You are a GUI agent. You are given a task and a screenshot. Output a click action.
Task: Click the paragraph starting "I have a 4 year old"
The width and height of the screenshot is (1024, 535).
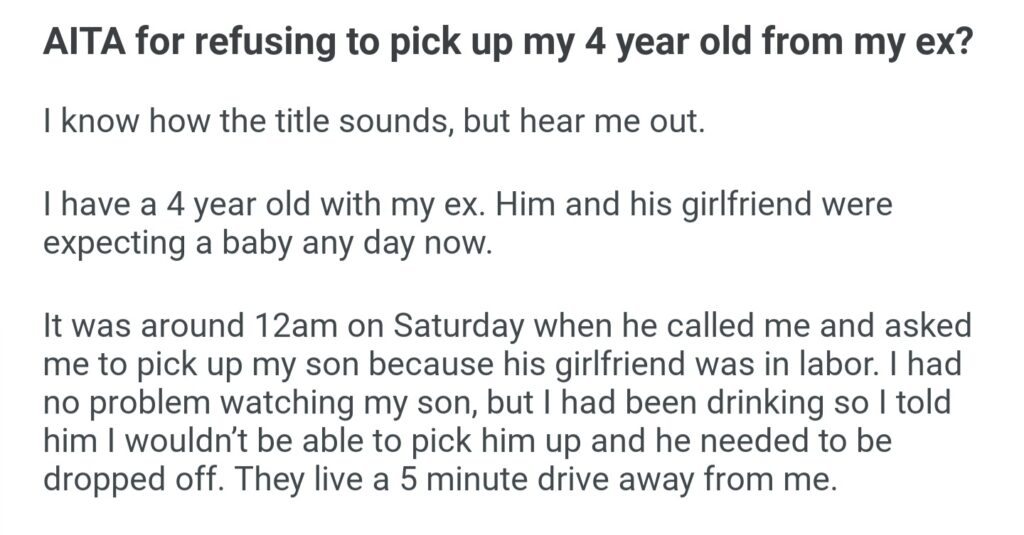(467, 225)
